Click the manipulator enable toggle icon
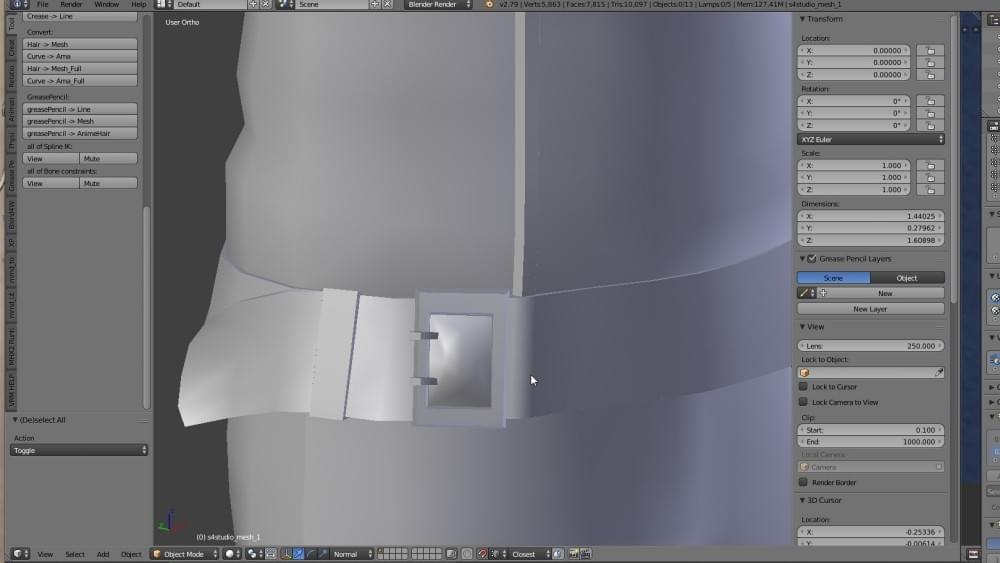The image size is (1000, 563). [x=284, y=554]
